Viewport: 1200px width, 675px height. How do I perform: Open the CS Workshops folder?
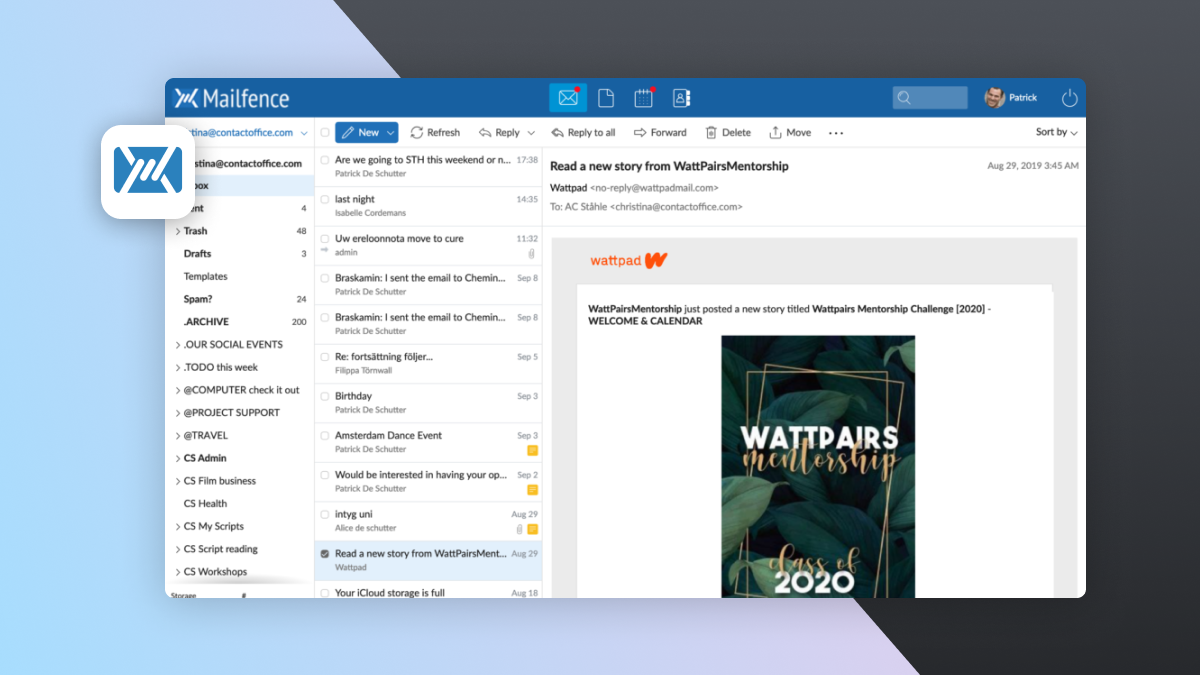(240, 572)
